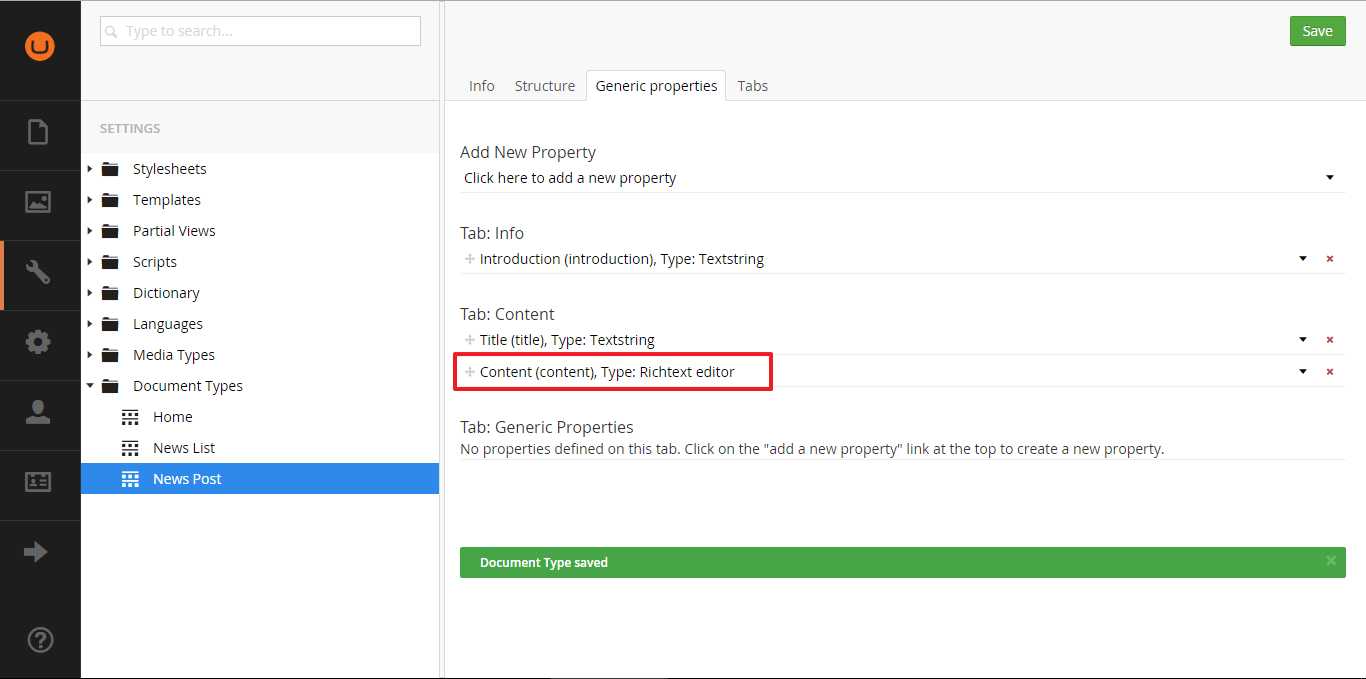Click the News List document type icon
This screenshot has height=679, width=1366.
(x=130, y=448)
